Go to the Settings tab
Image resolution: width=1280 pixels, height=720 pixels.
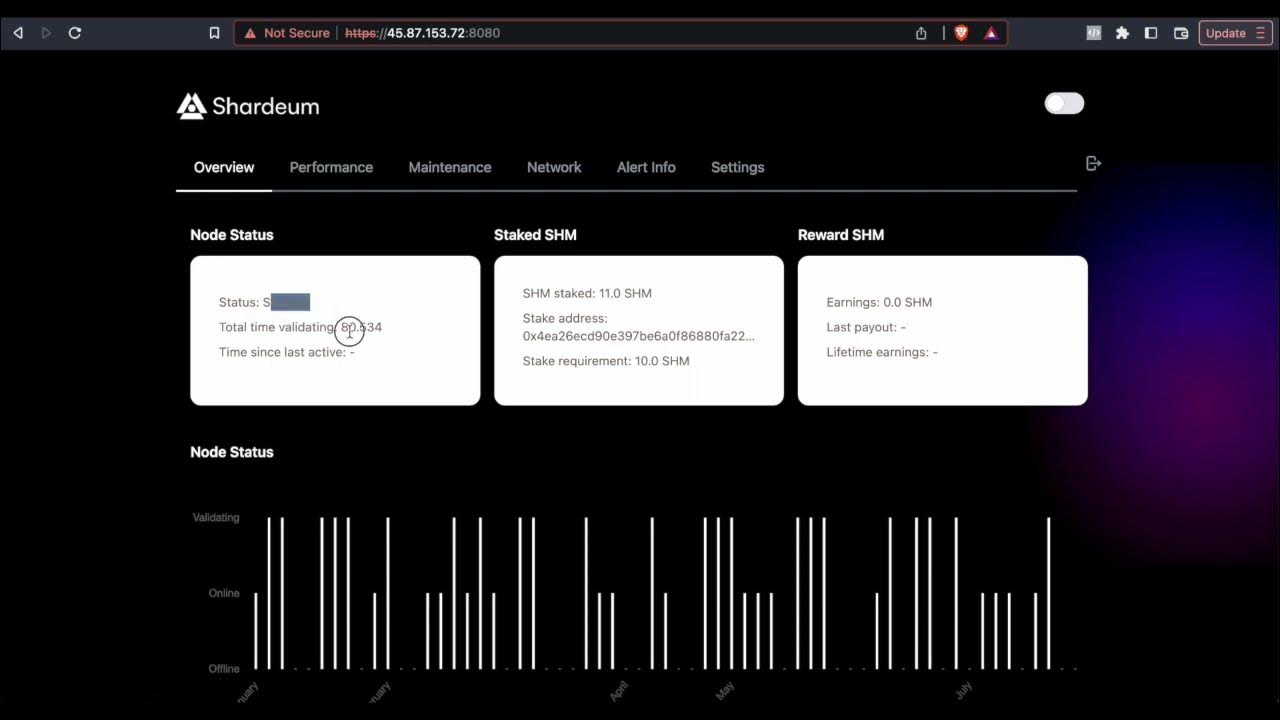738,167
